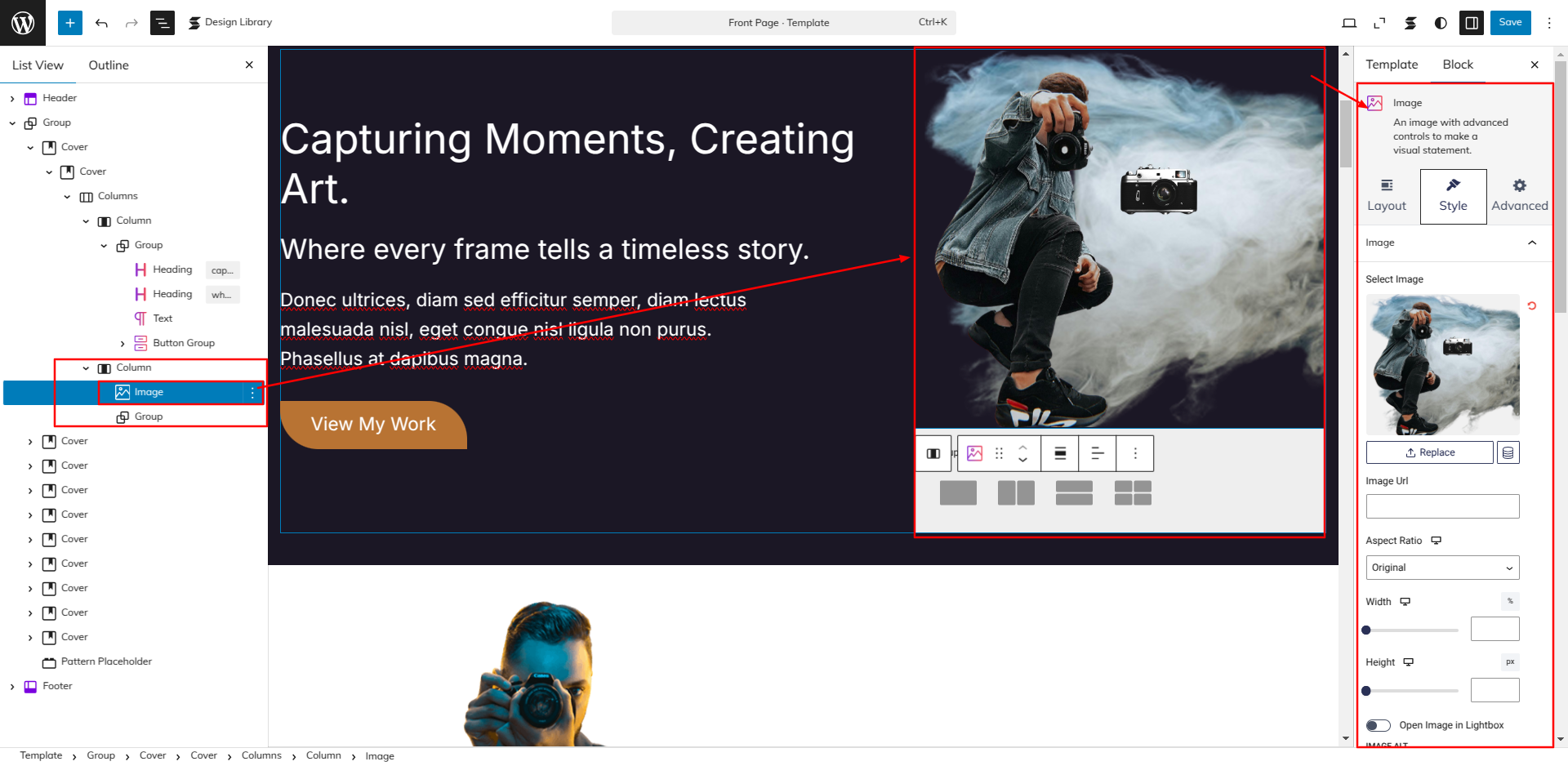Open the Stackable settings icon in top bar
The image size is (1568, 766).
(1410, 23)
